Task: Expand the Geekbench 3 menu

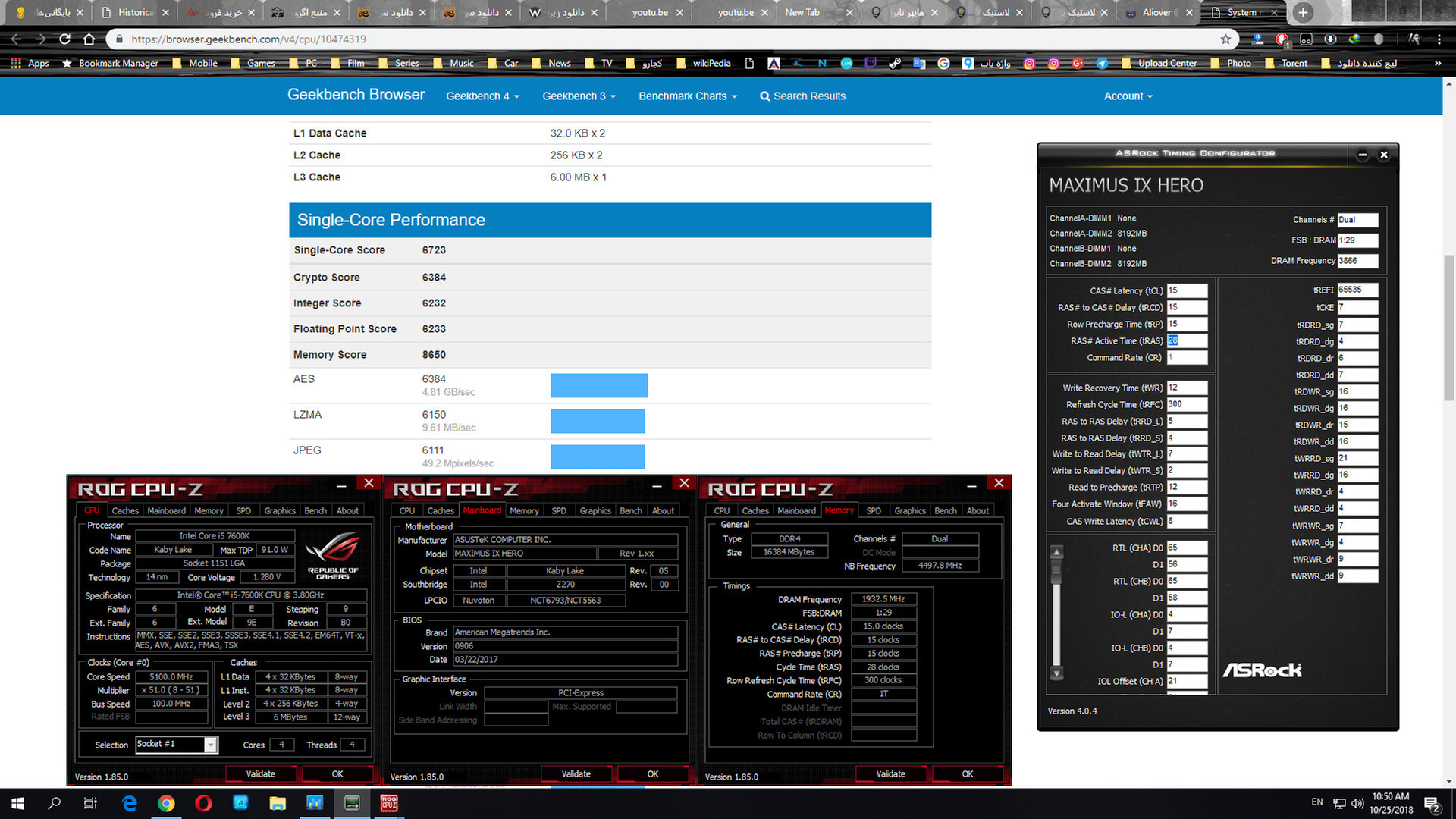Action: pyautogui.click(x=579, y=96)
